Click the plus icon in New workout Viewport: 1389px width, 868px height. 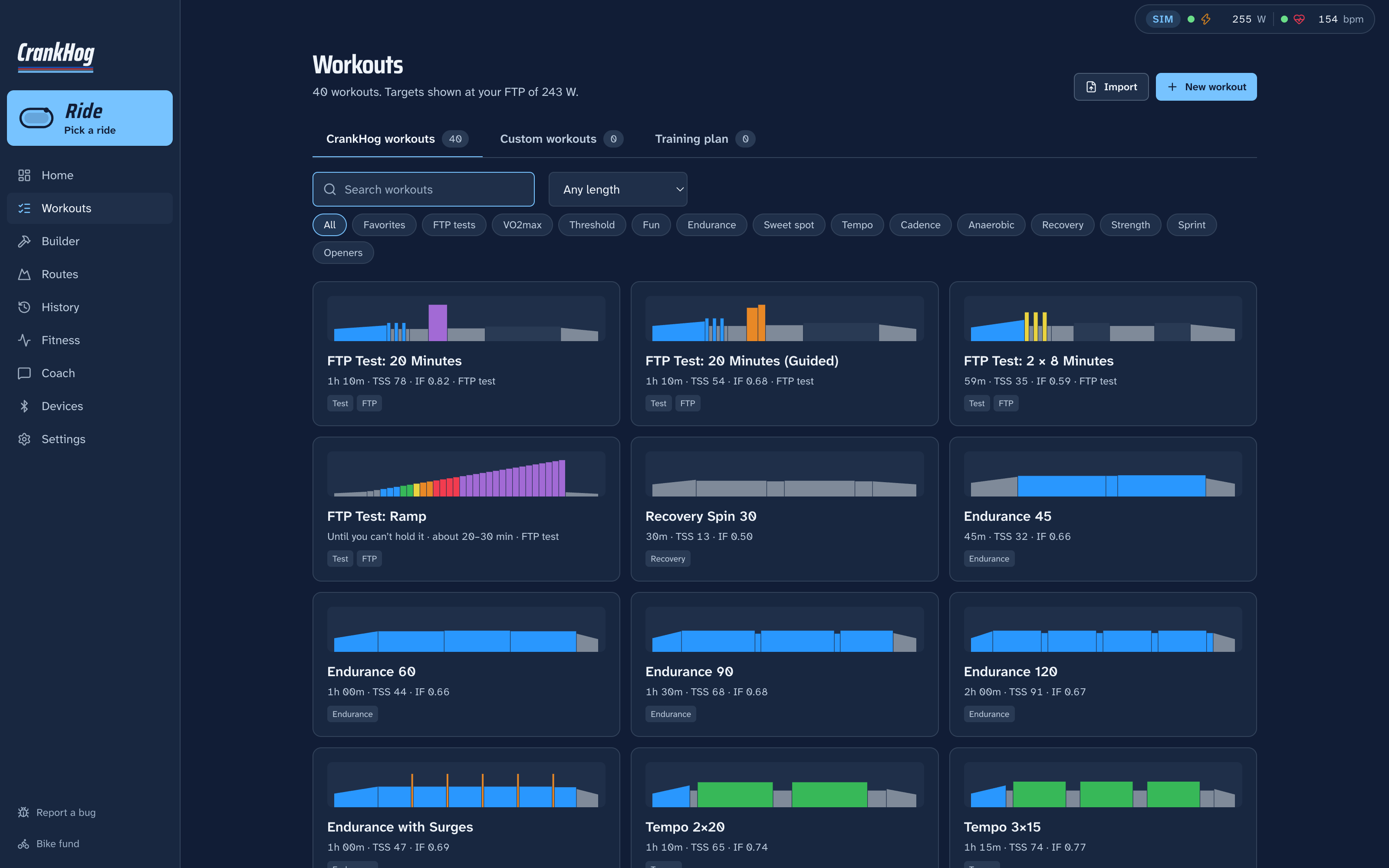1172,87
